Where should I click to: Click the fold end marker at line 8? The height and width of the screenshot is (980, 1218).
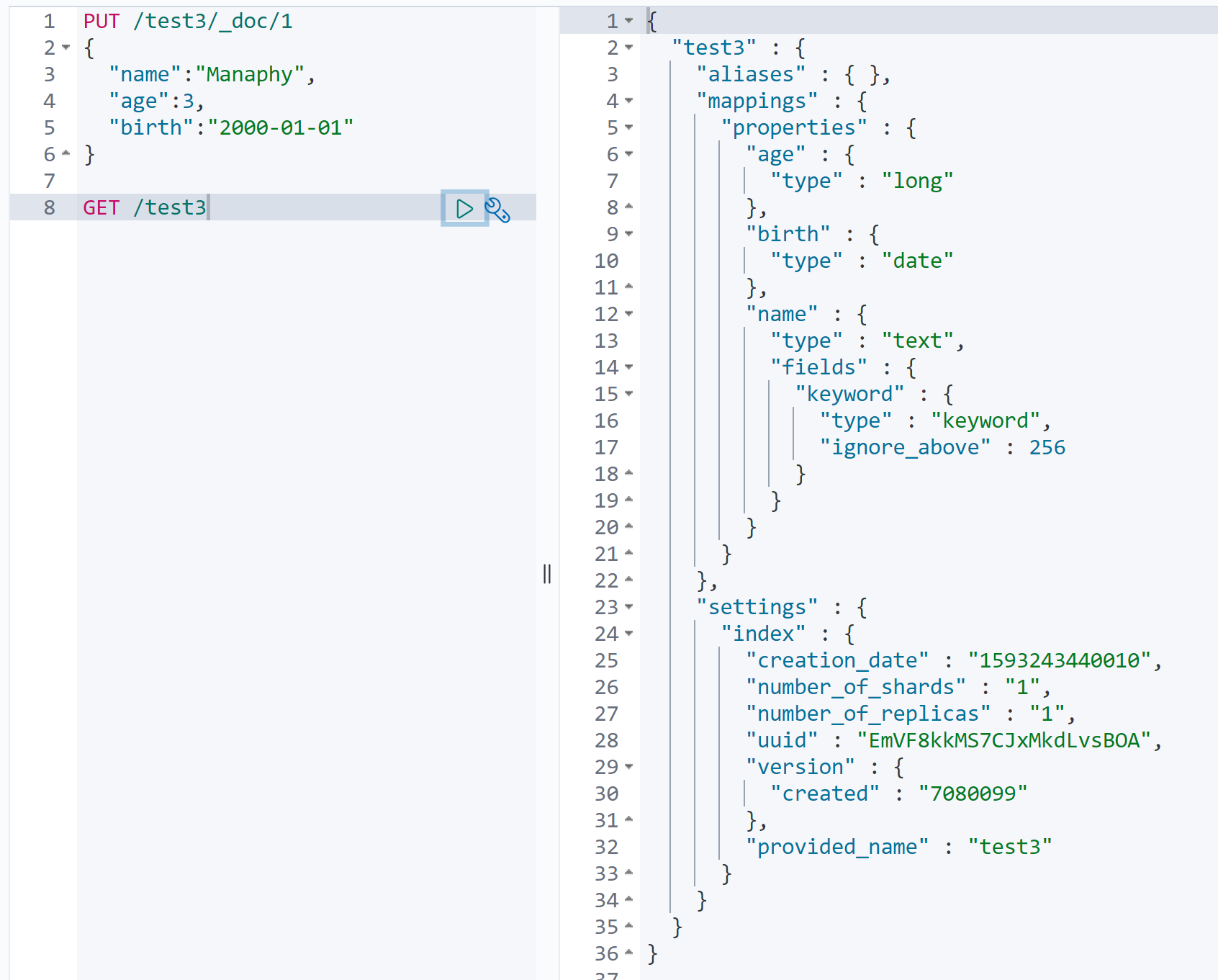point(629,207)
